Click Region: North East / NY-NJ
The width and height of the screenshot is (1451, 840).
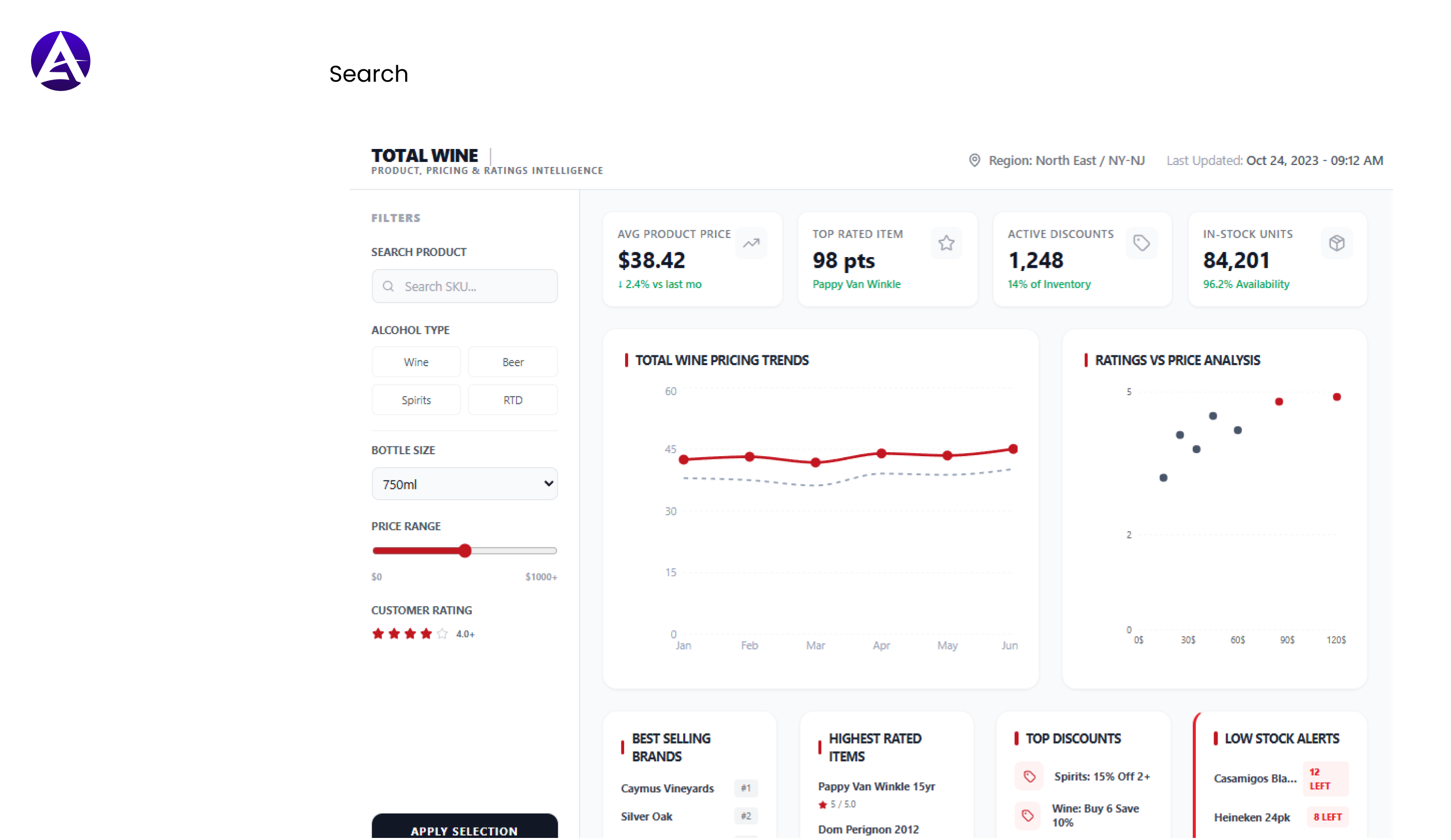point(1067,160)
